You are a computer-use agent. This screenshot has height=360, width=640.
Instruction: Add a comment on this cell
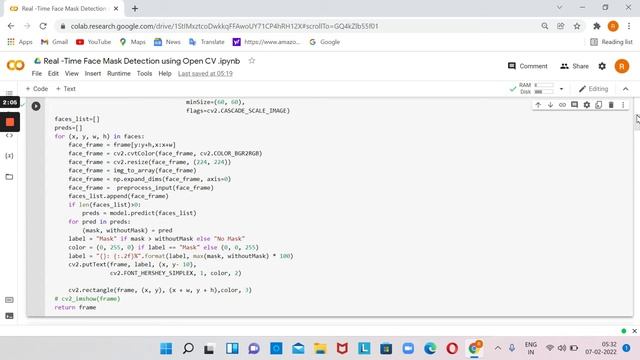coord(574,105)
